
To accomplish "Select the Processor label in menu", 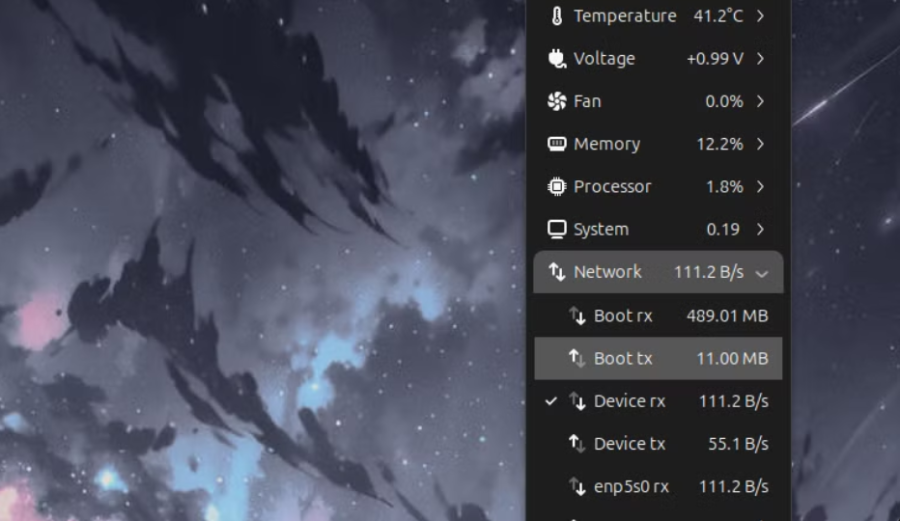I will (612, 187).
